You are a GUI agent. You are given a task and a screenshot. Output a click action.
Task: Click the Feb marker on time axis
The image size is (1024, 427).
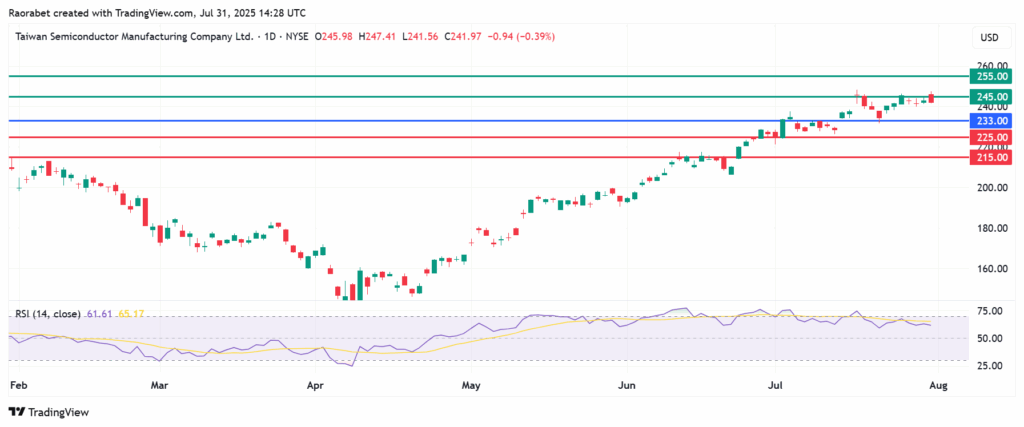[17, 383]
